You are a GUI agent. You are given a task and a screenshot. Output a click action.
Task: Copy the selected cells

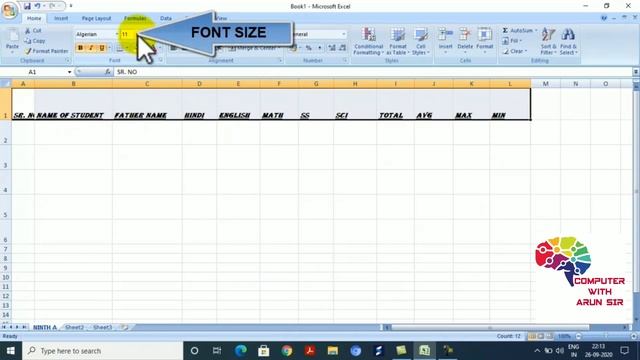tap(35, 41)
